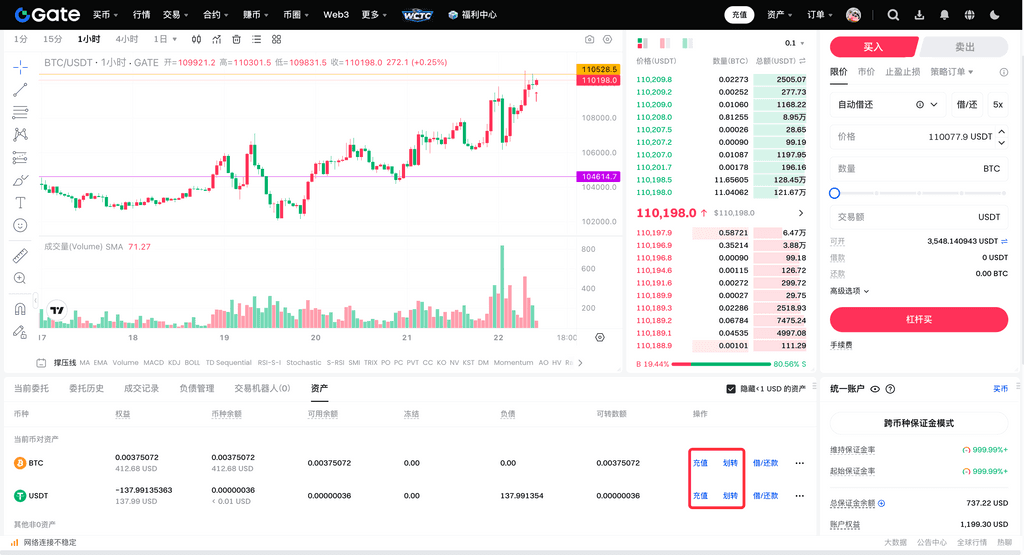Take a chart snapshot with camera icon
This screenshot has width=1024, height=555.
point(590,39)
